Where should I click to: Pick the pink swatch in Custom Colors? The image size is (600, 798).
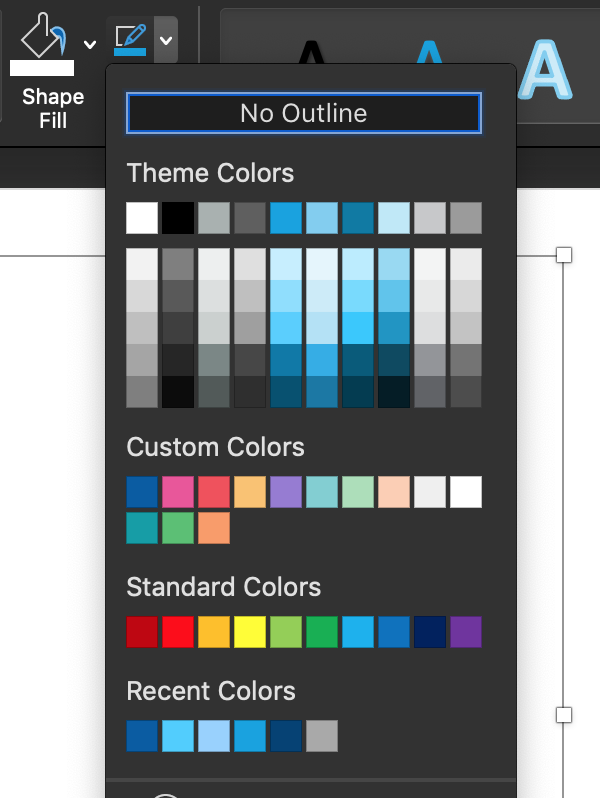point(178,492)
